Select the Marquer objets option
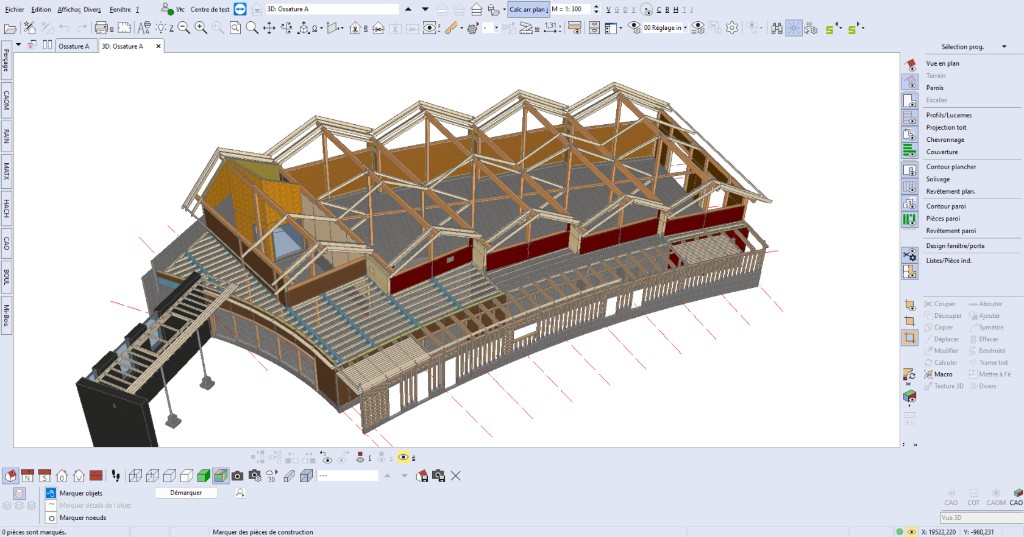Image resolution: width=1024 pixels, height=537 pixels. click(x=74, y=493)
